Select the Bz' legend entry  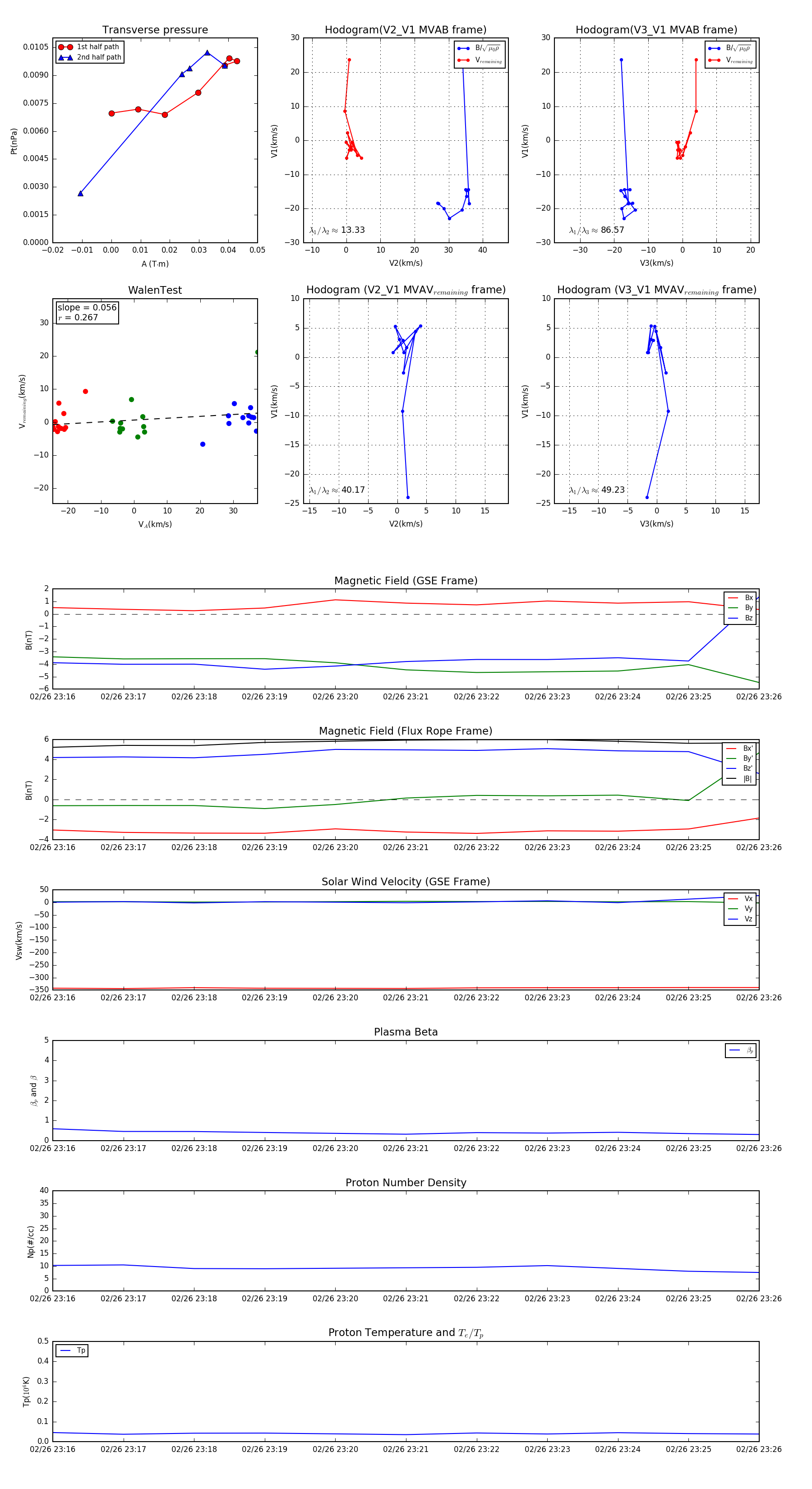tap(740, 768)
